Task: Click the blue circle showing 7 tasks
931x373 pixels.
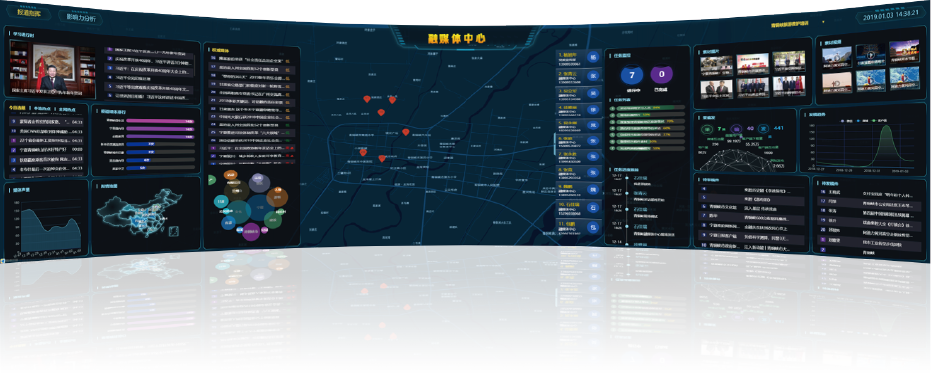Action: [632, 75]
